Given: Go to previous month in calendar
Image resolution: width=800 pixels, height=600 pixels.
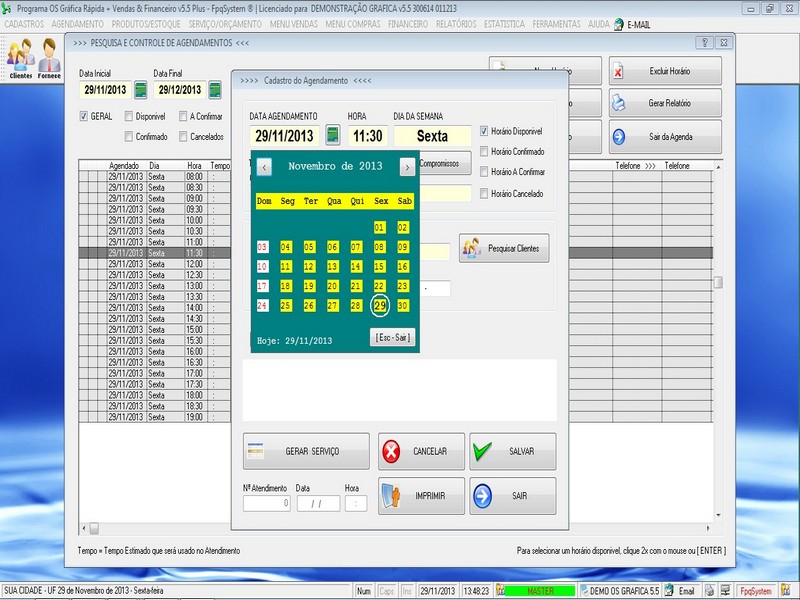Looking at the screenshot, I should pyautogui.click(x=264, y=167).
